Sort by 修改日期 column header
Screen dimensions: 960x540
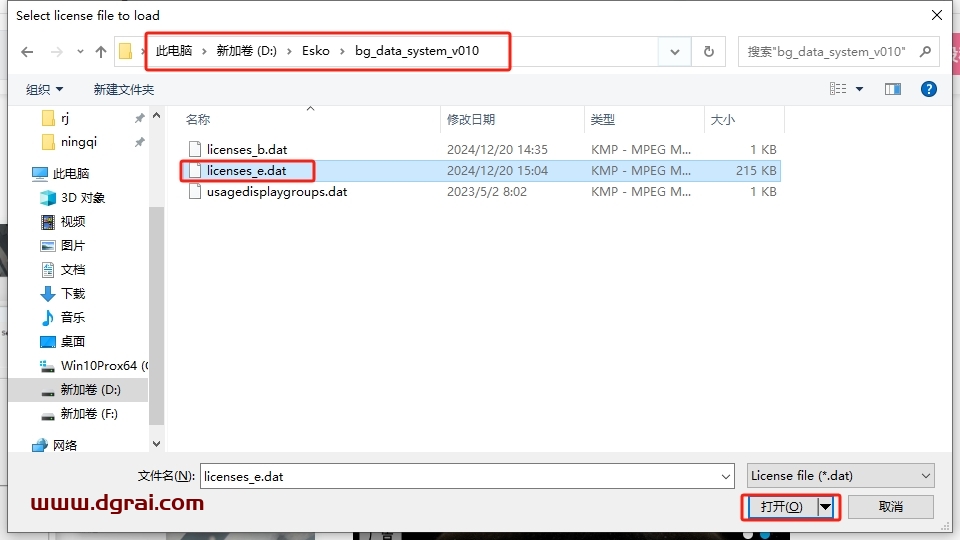[471, 120]
